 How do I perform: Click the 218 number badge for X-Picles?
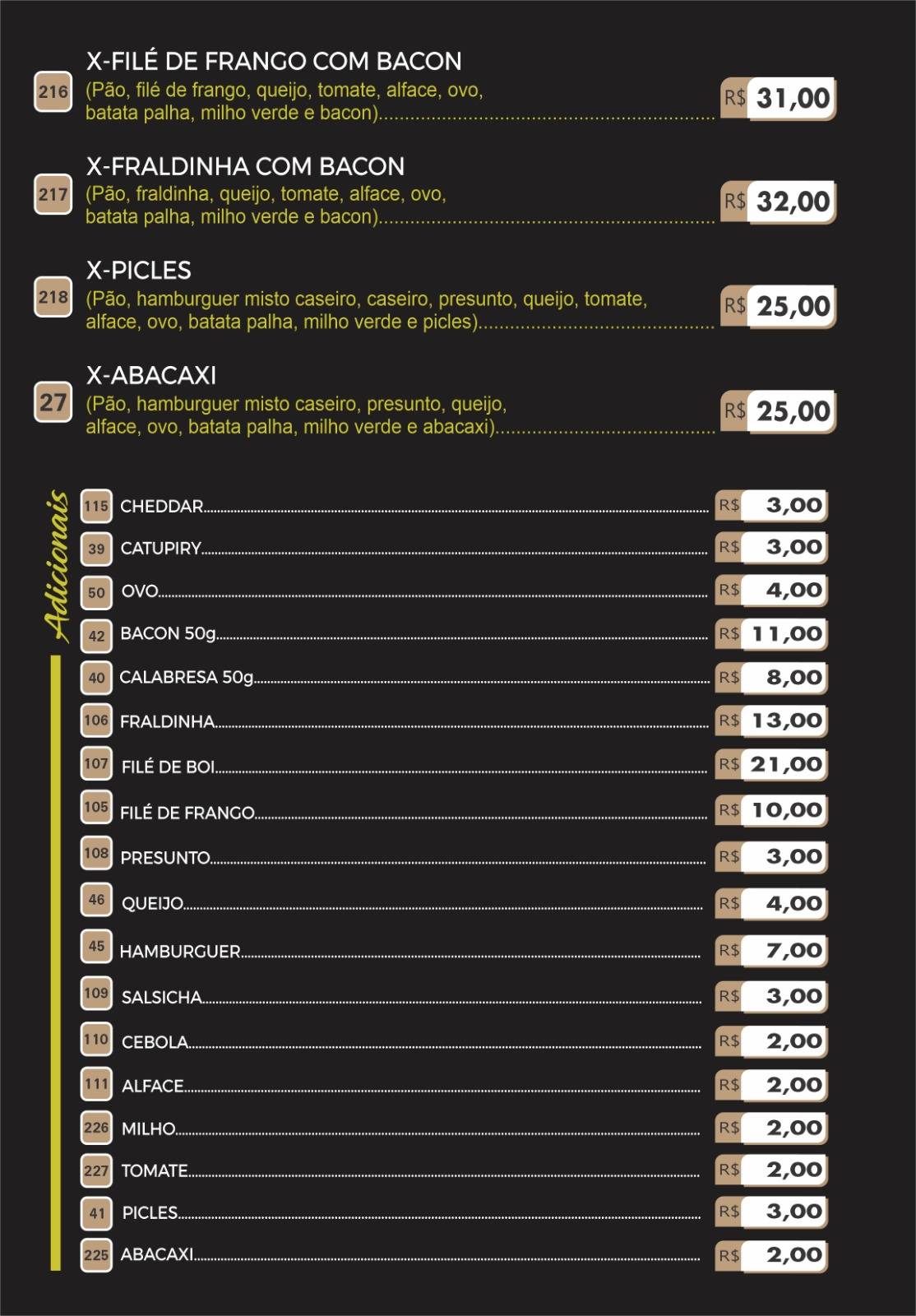53,297
